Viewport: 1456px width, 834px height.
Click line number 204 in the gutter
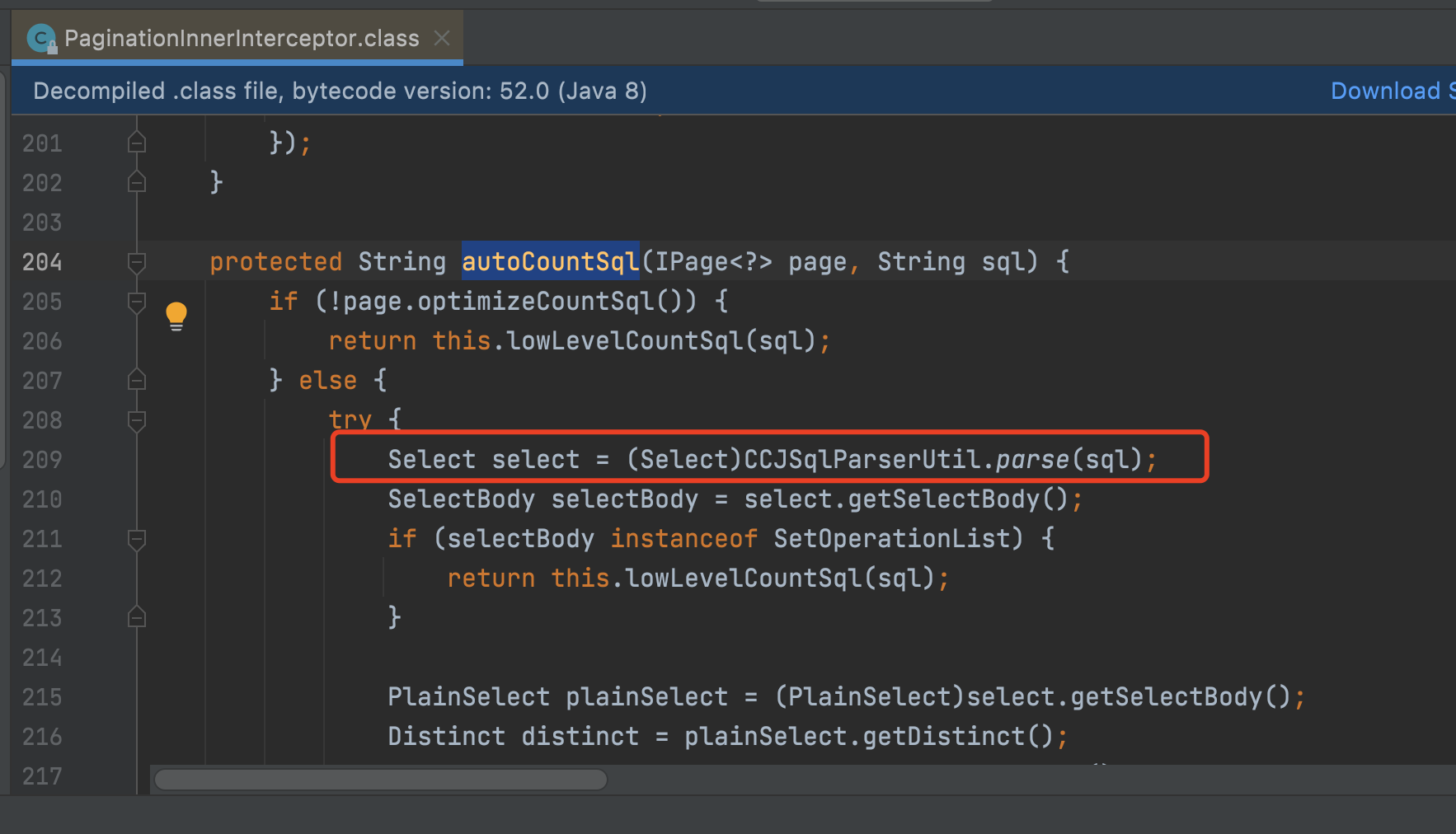coord(42,261)
